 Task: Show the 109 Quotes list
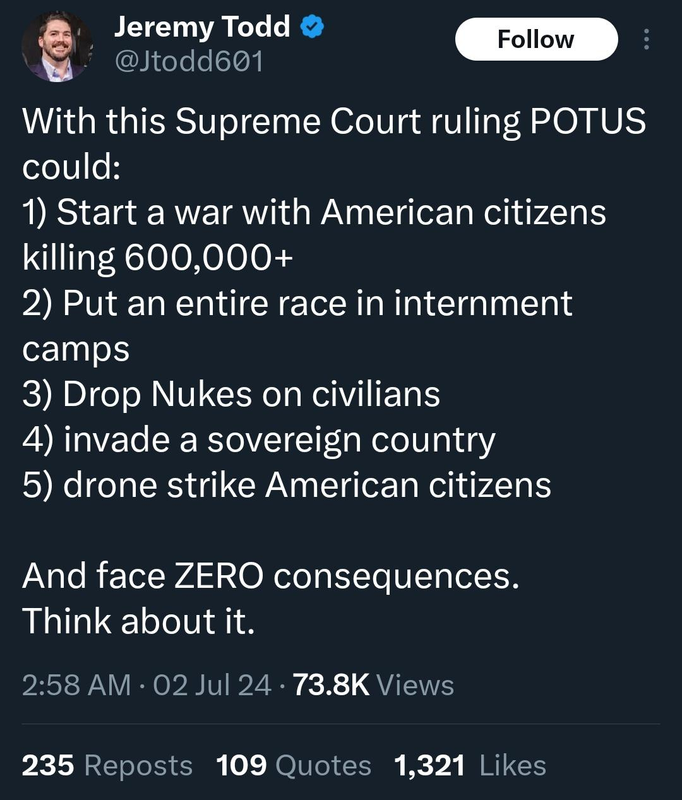(x=293, y=765)
